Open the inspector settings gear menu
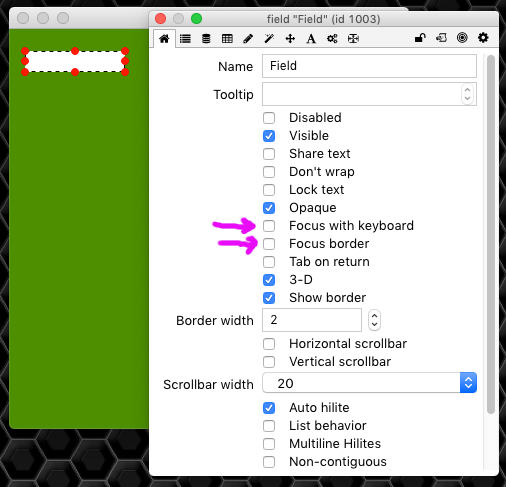506x487 pixels. [x=483, y=38]
